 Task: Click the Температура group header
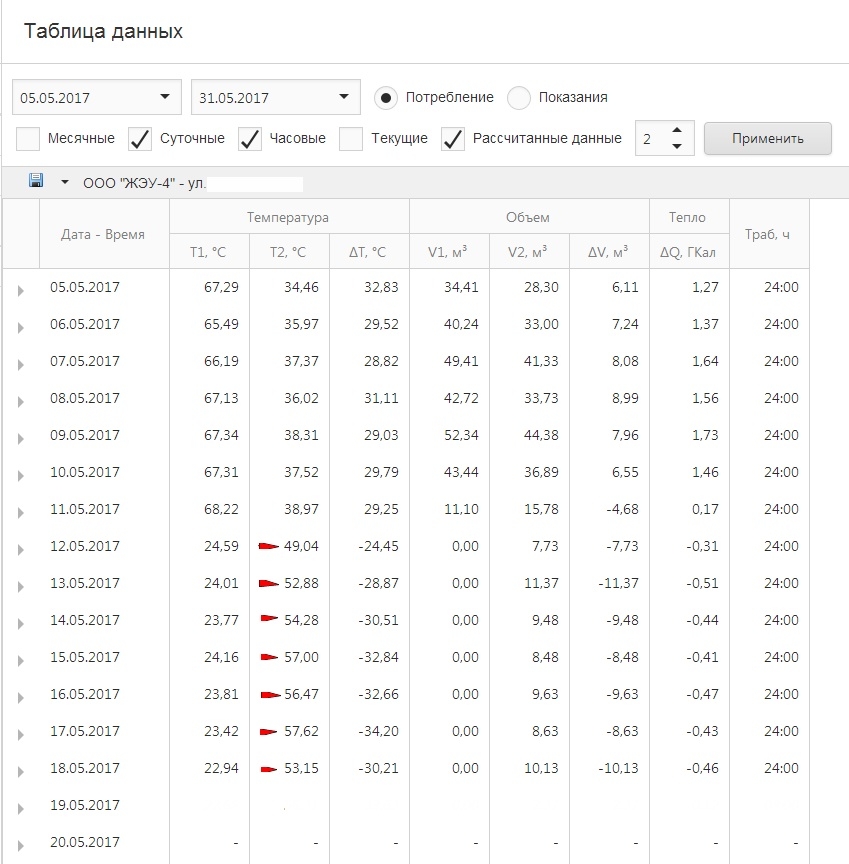tap(289, 217)
